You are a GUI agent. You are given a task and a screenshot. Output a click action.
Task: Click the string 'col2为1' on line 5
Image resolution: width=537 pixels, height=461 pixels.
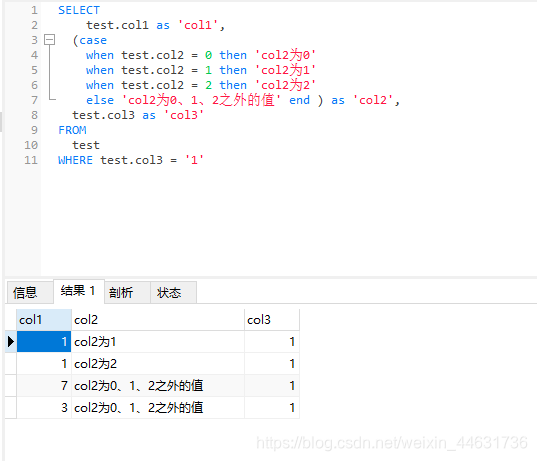(285, 70)
